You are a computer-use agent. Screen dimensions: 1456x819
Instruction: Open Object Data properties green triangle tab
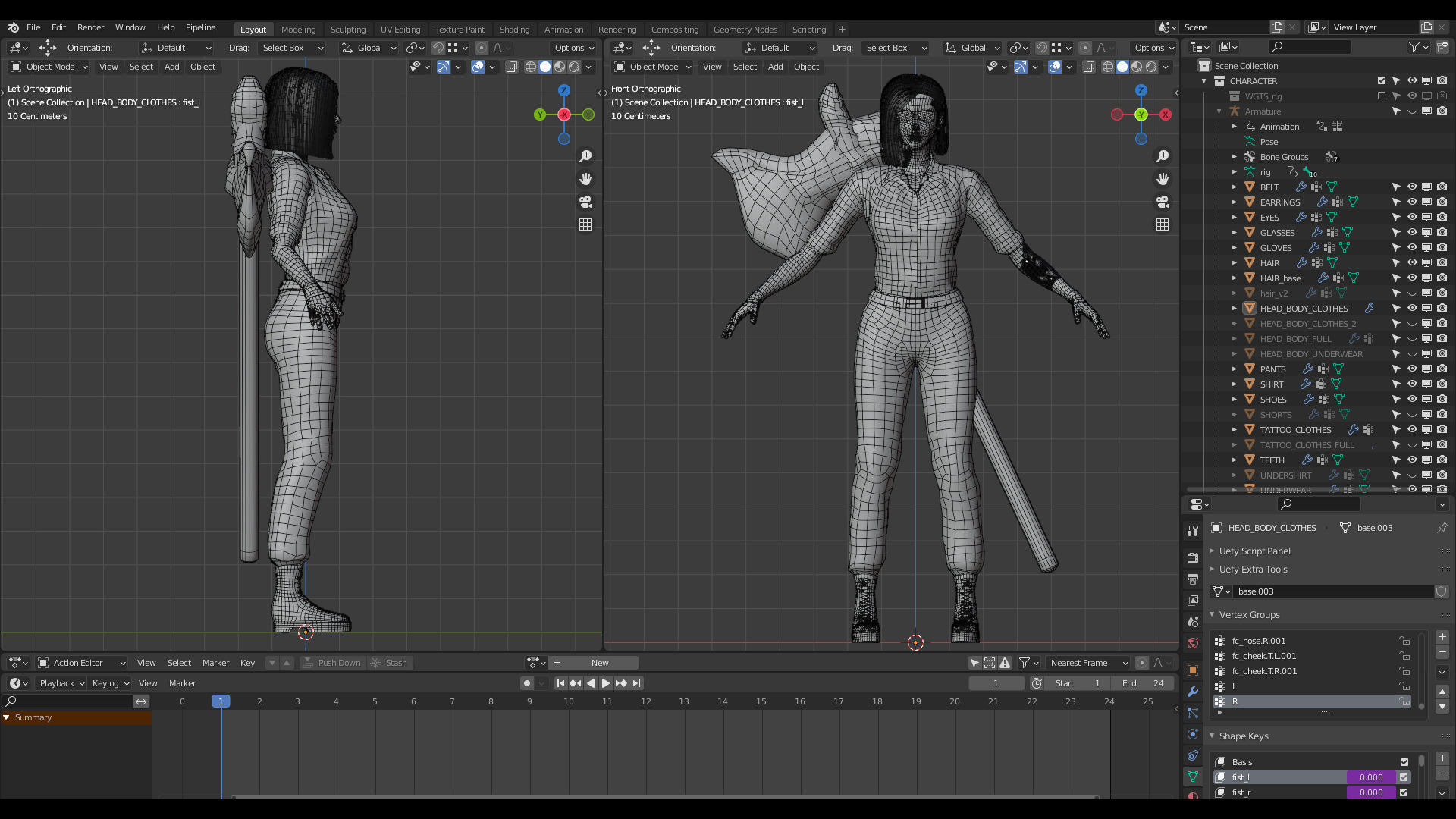(x=1193, y=777)
